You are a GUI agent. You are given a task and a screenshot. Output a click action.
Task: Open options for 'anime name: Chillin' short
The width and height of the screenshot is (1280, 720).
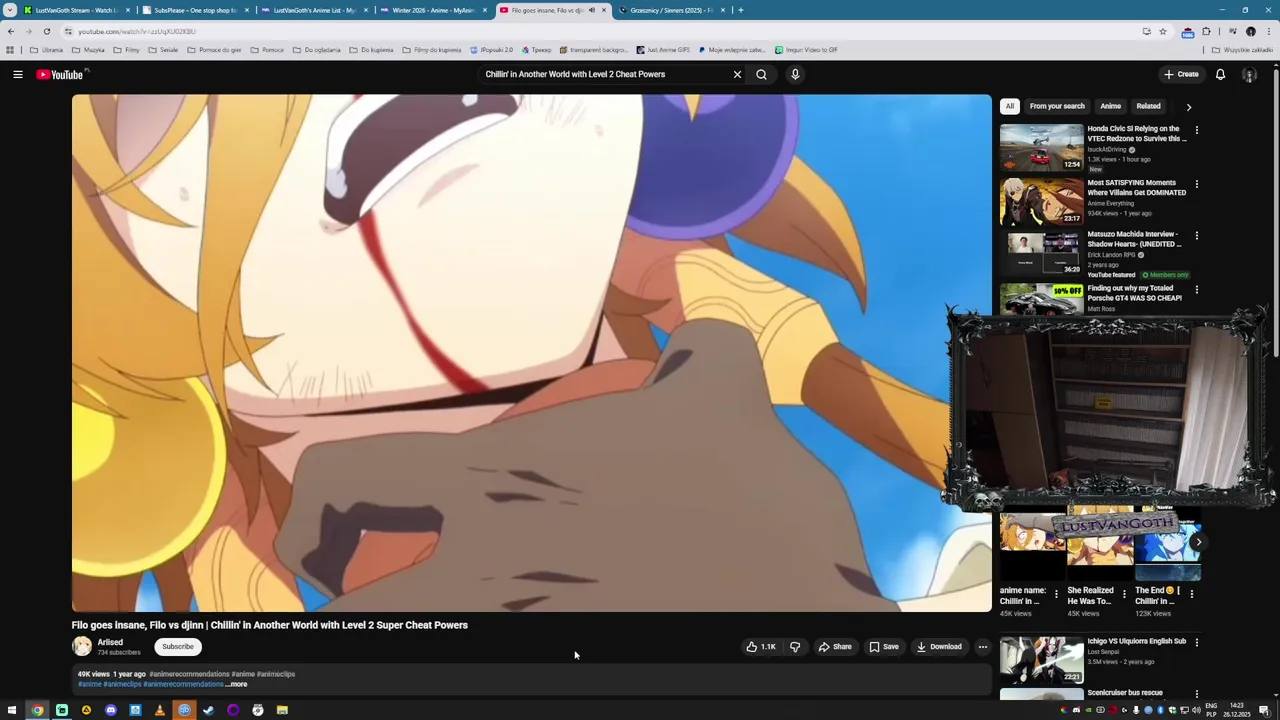(1056, 594)
